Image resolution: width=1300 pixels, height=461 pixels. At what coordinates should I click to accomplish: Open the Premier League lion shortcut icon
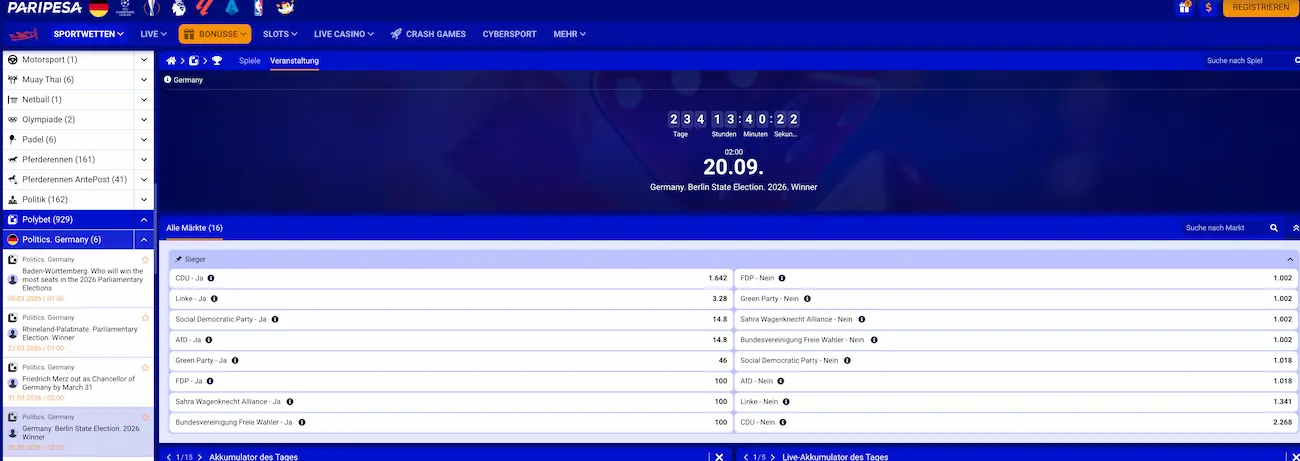[178, 8]
